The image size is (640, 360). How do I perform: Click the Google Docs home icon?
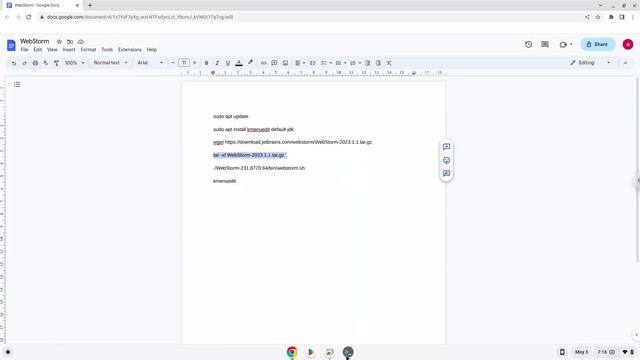click(x=11, y=45)
